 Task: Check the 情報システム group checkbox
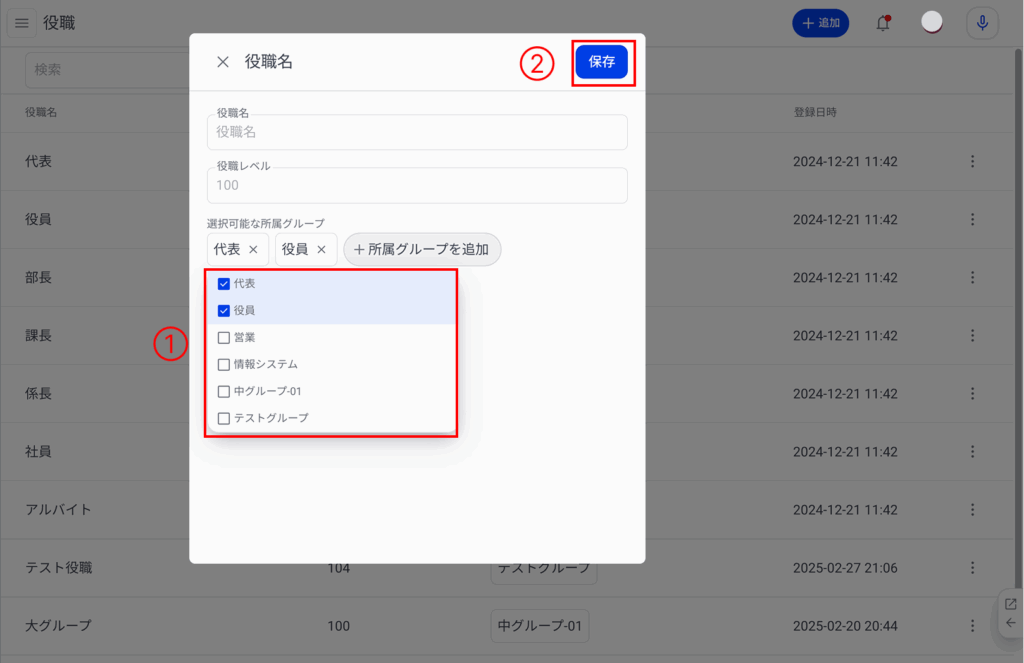[x=223, y=364]
